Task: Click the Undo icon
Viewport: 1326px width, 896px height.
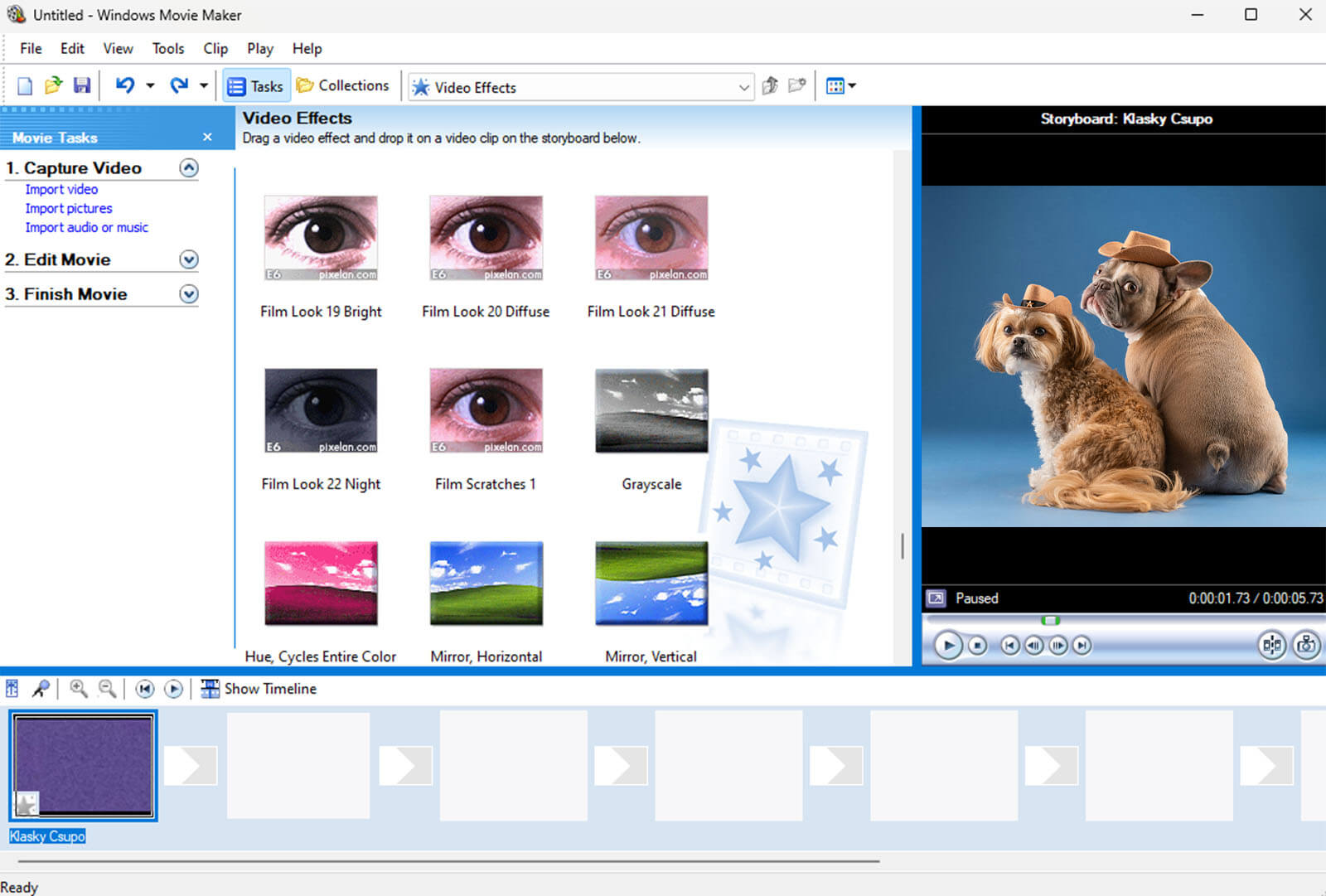Action: [124, 85]
